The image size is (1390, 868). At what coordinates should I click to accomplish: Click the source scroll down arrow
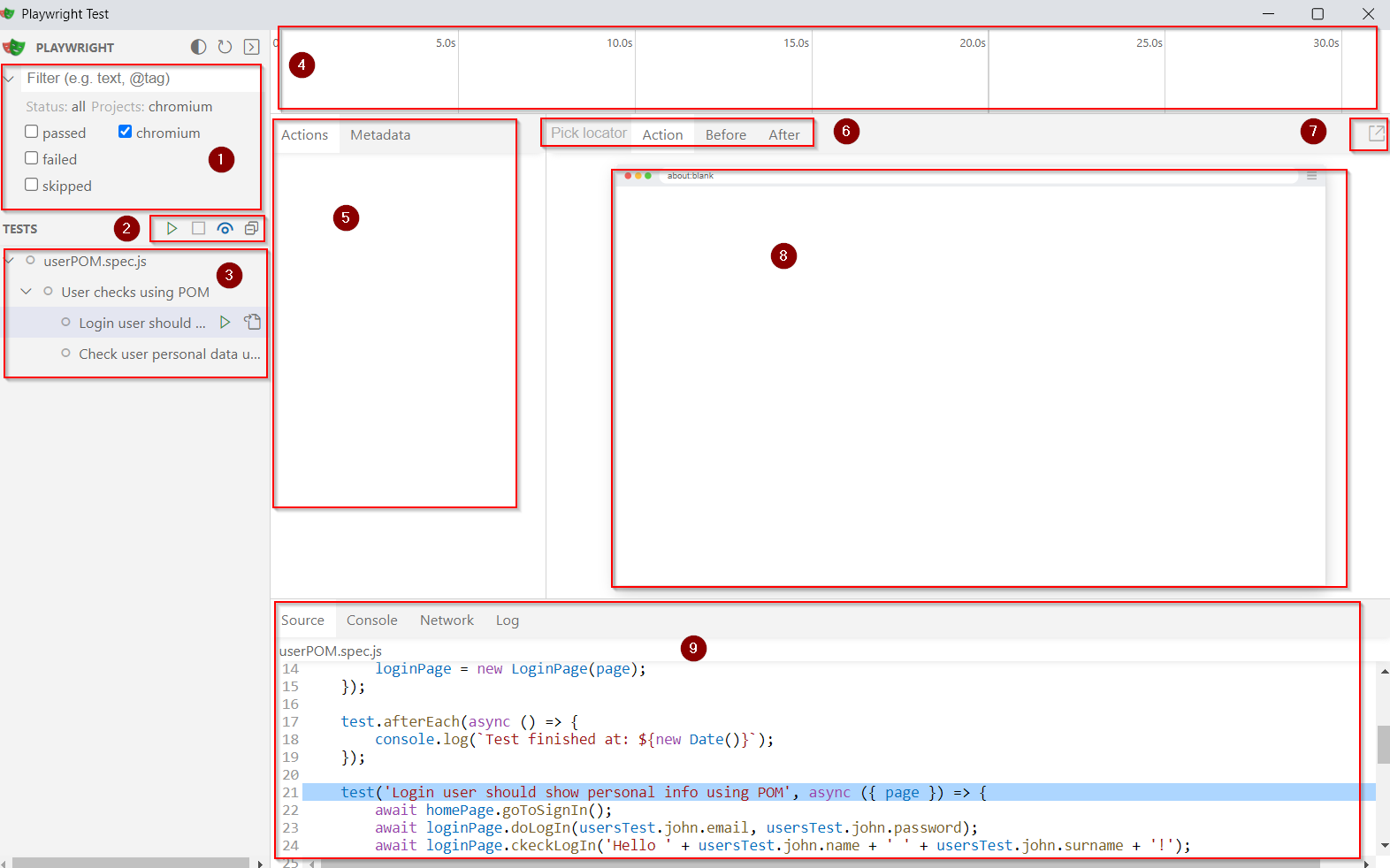point(1384,846)
